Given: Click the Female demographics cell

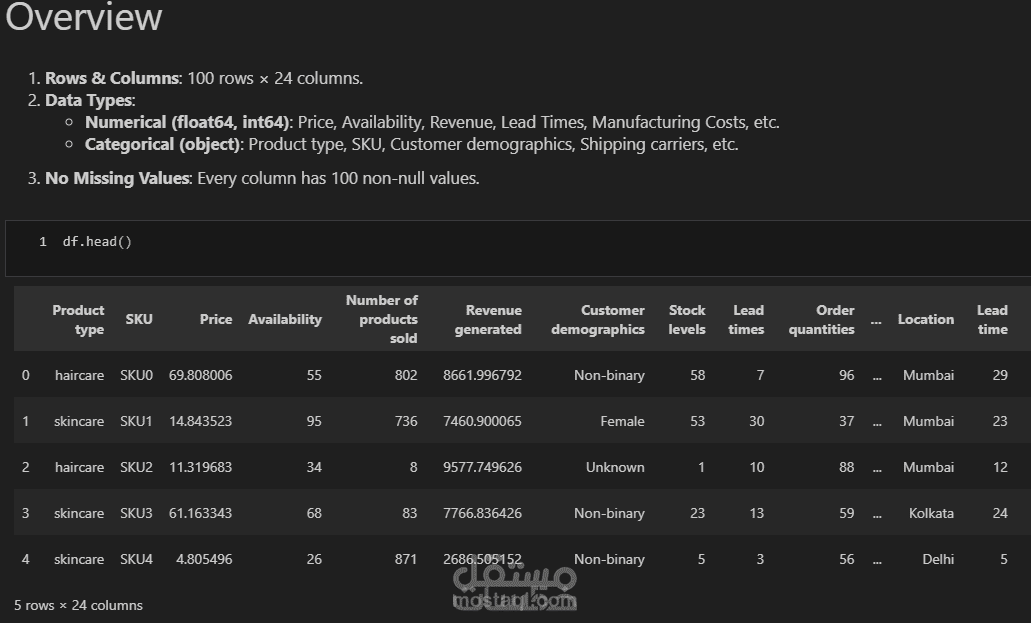Looking at the screenshot, I should tap(622, 421).
